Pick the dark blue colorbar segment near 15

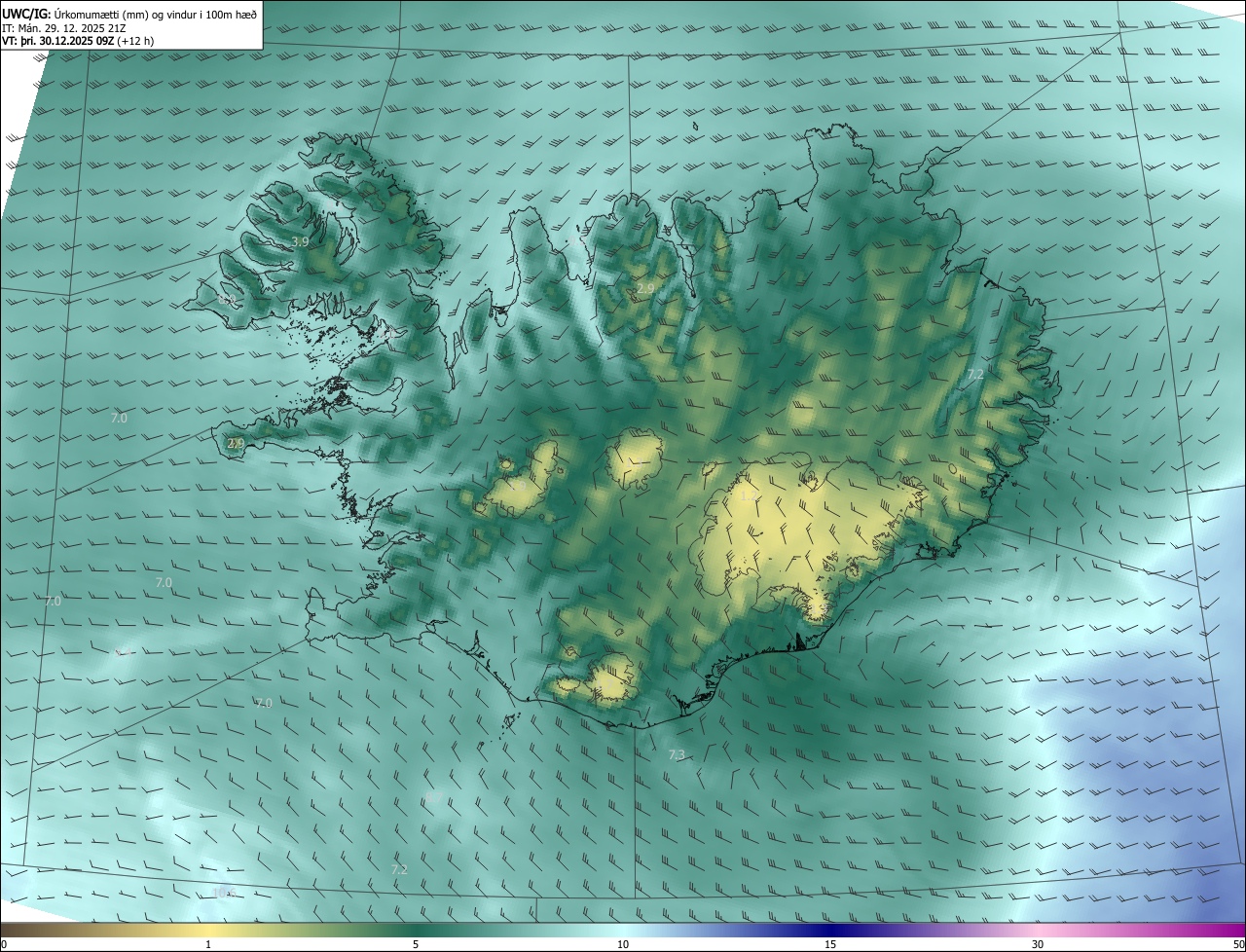(830, 930)
